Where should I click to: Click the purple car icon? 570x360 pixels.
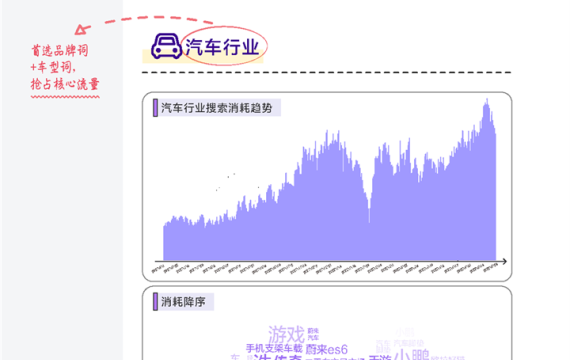click(x=166, y=46)
